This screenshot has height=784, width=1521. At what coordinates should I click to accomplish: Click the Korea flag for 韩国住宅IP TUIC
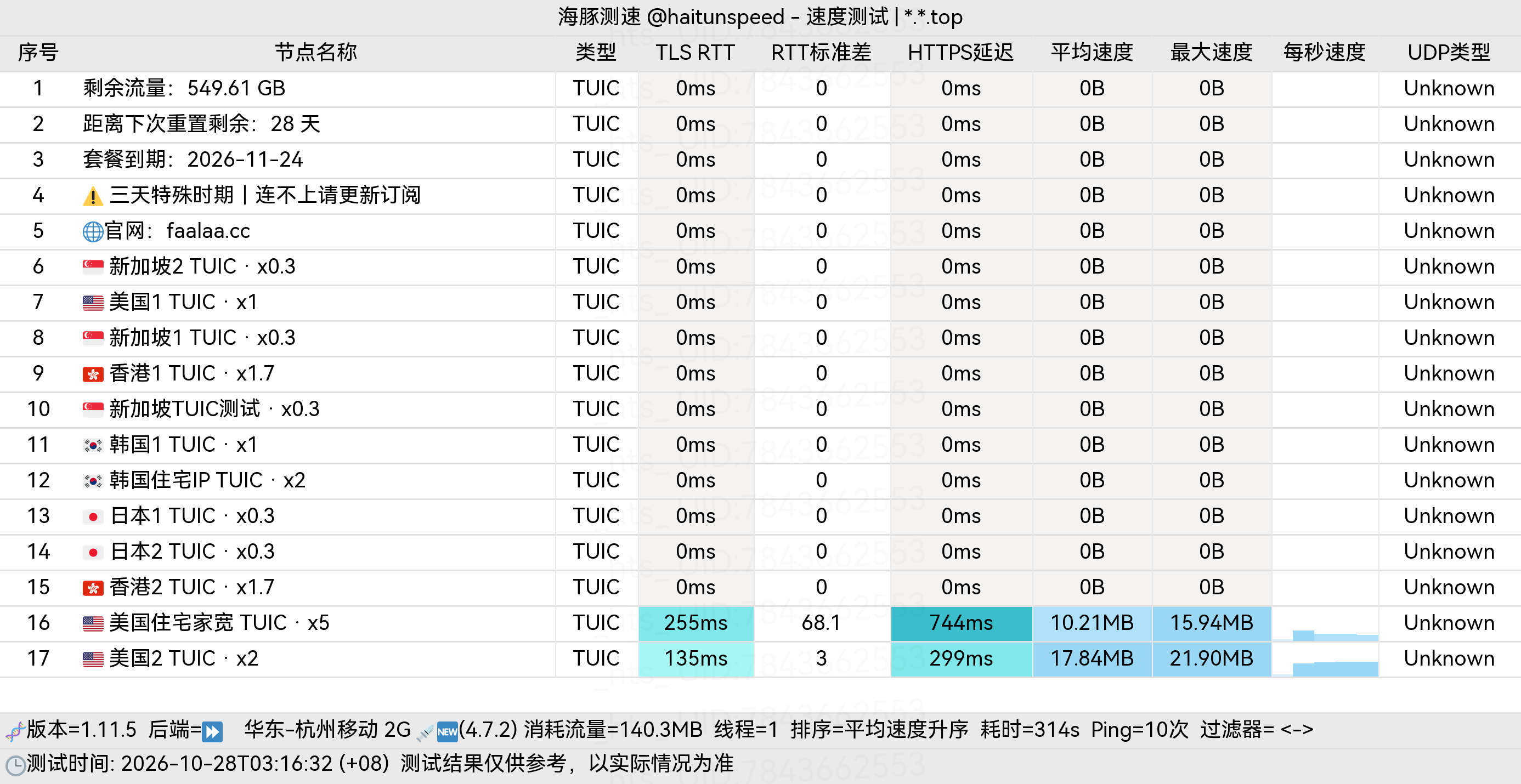[93, 481]
